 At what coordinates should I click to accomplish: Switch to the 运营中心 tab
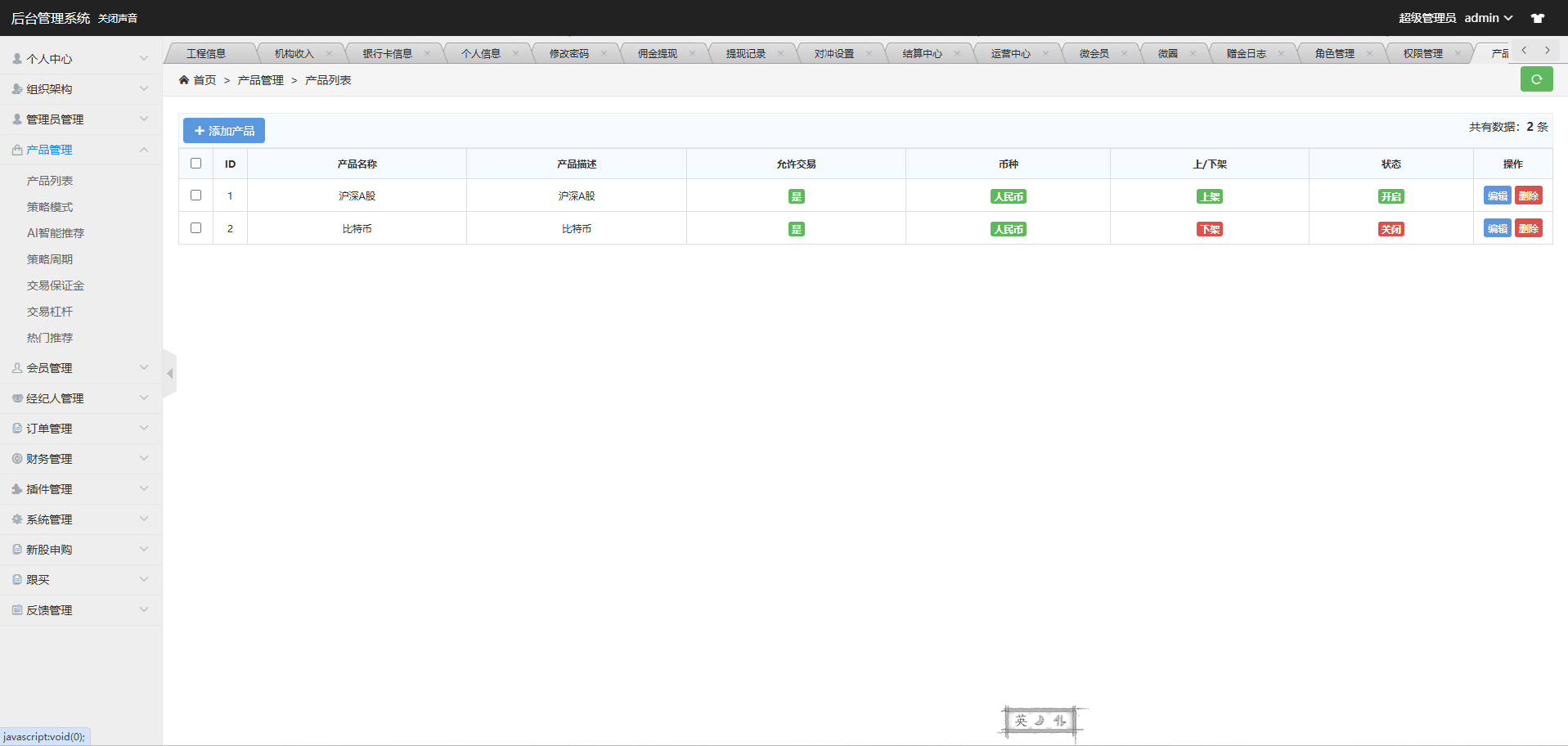tap(1010, 54)
